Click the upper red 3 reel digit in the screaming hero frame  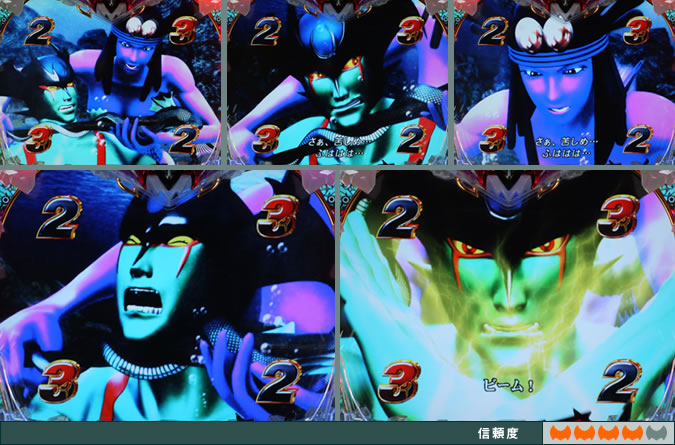(x=278, y=216)
